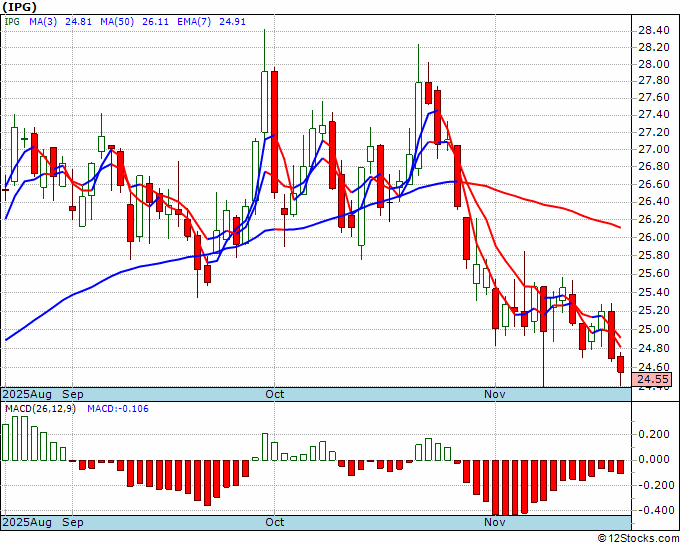Click the Oct label on price chart axis
The width and height of the screenshot is (680, 546).
[x=275, y=394]
